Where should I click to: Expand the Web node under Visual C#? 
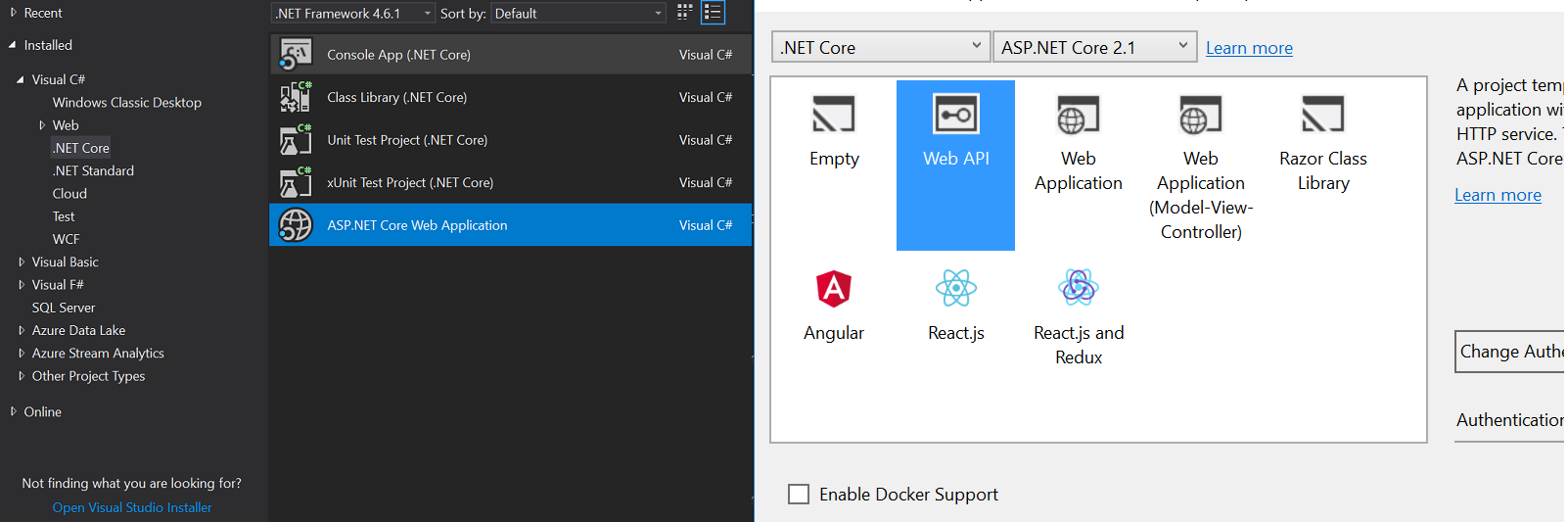[42, 125]
